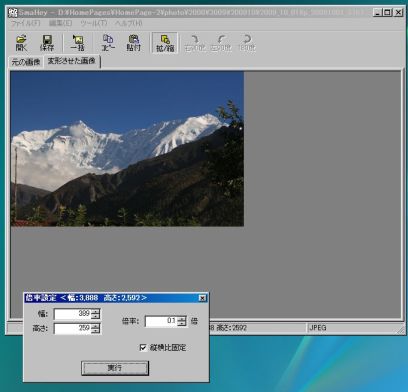The width and height of the screenshot is (408, 392).
Task: Switch to the 元の画像 tab
Action: [x=26, y=62]
